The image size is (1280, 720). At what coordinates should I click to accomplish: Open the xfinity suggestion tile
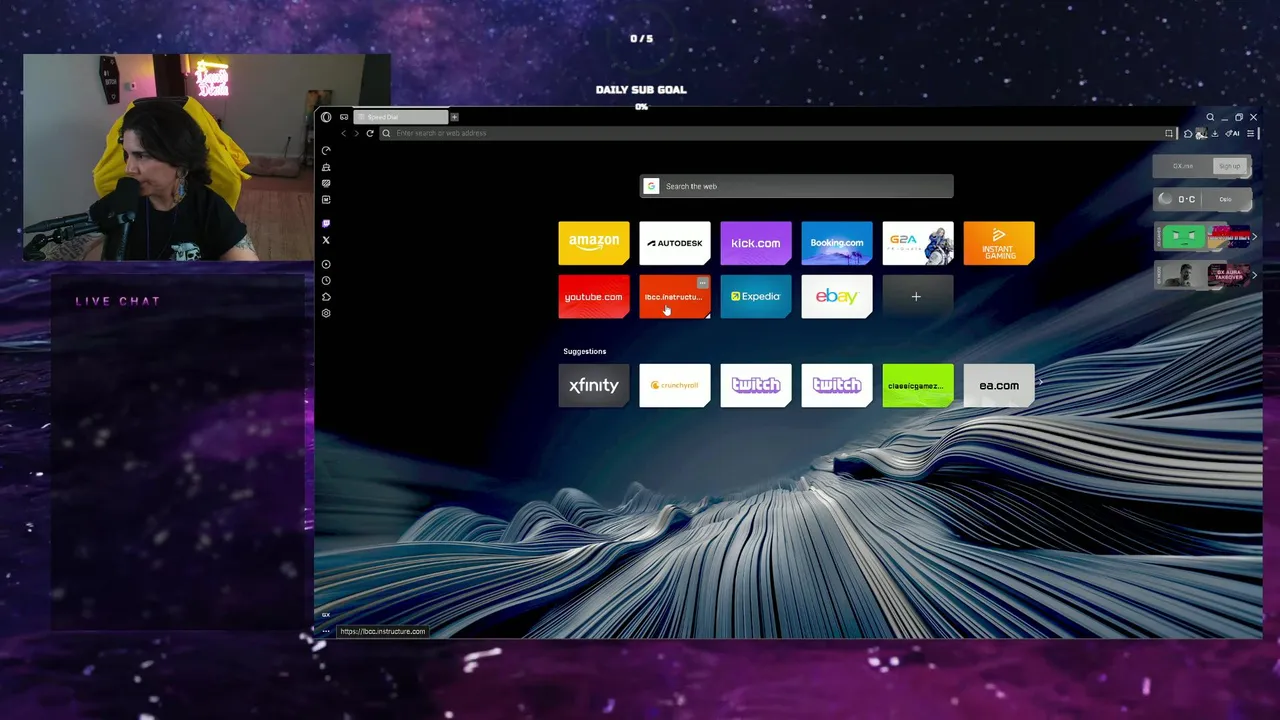click(594, 385)
